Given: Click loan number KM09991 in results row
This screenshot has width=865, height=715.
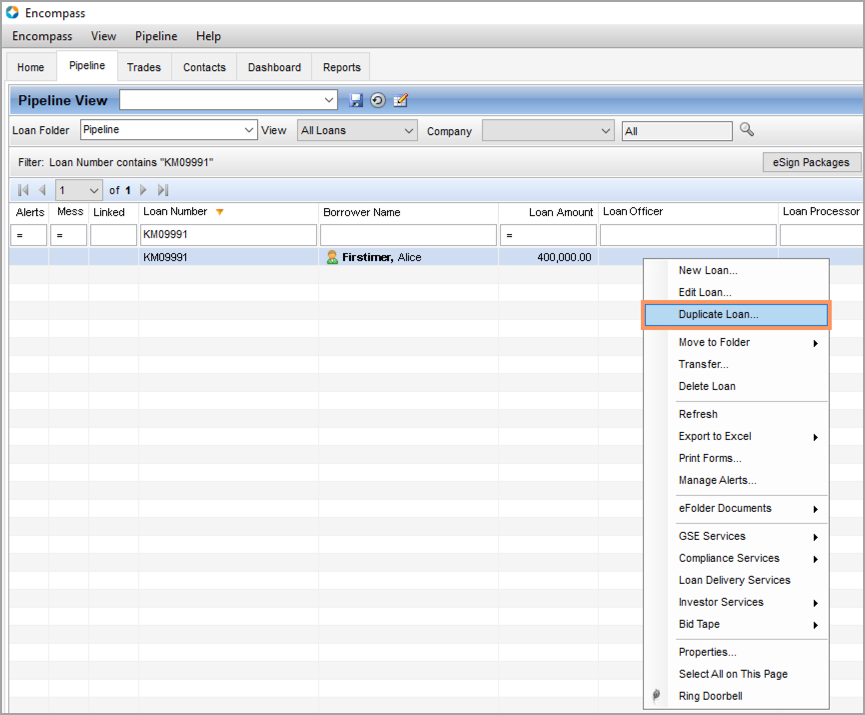Looking at the screenshot, I should pos(165,257).
